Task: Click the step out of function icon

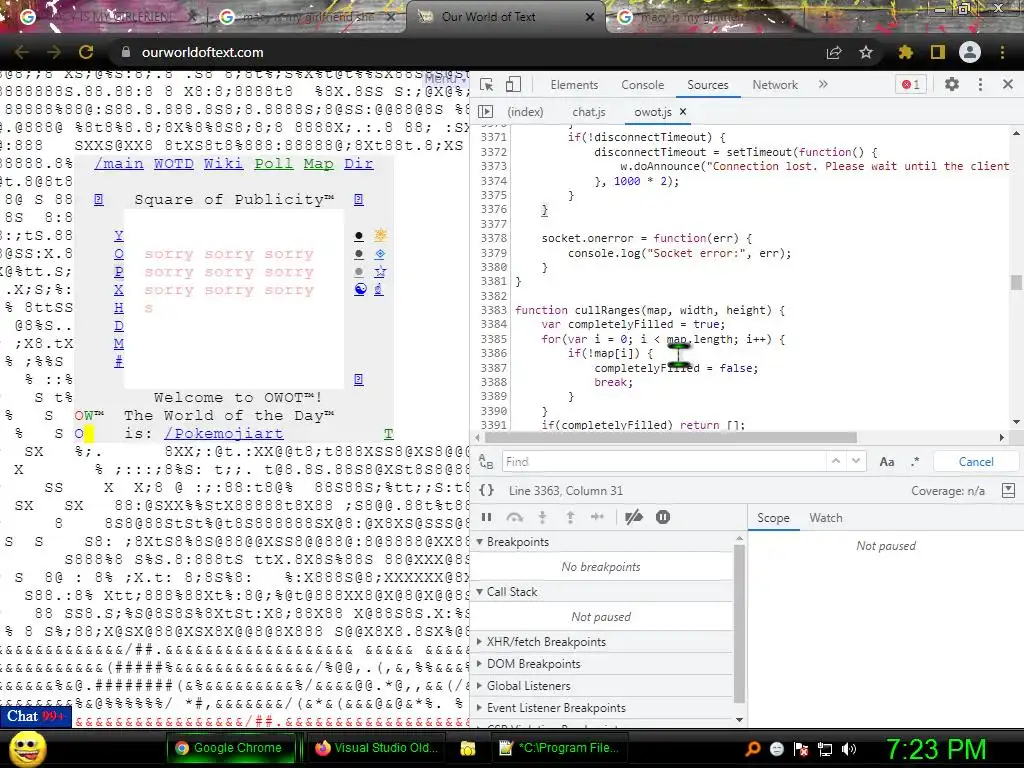Action: click(x=570, y=517)
